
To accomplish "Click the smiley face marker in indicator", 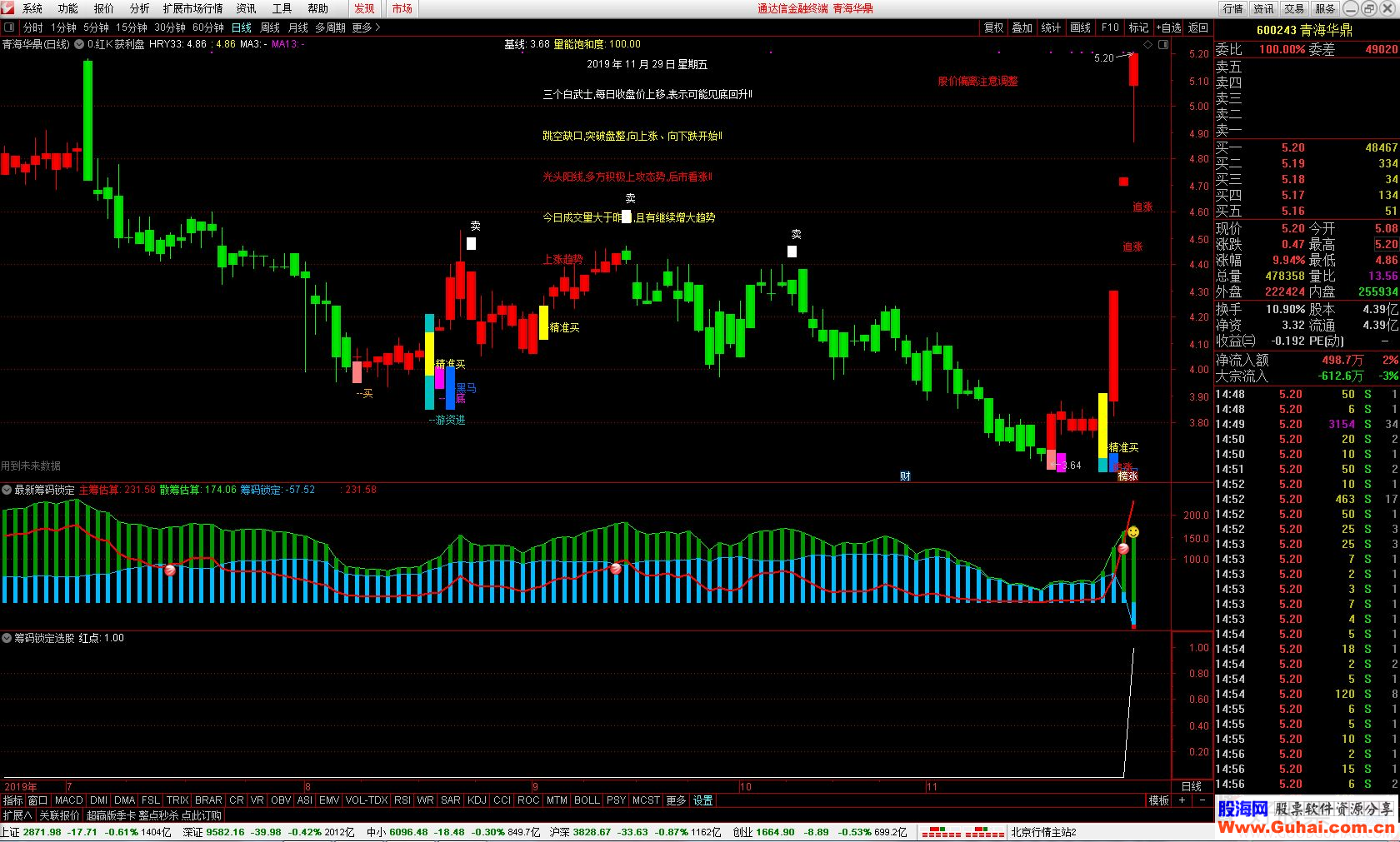I will click(1133, 531).
